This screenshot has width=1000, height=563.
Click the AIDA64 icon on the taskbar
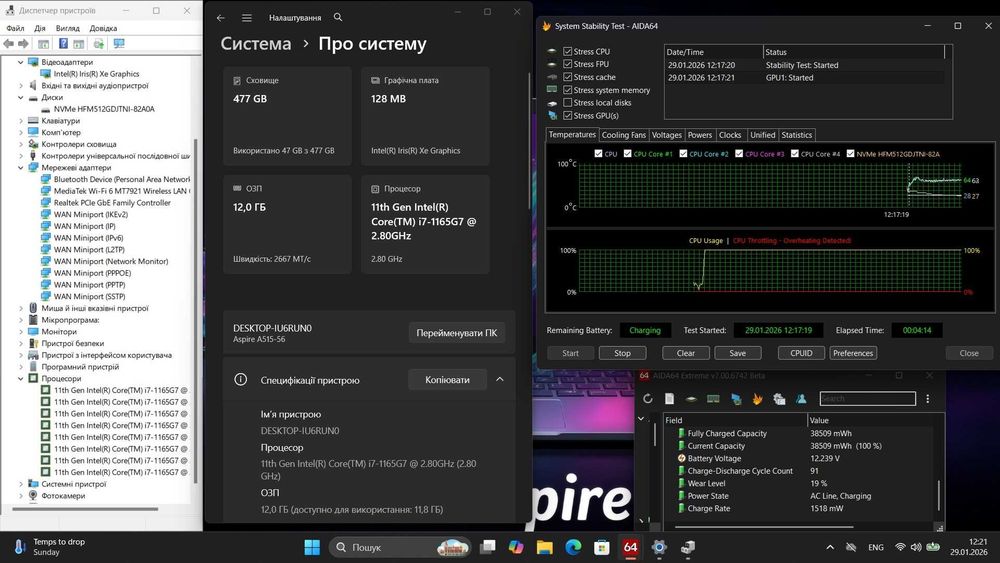(631, 547)
